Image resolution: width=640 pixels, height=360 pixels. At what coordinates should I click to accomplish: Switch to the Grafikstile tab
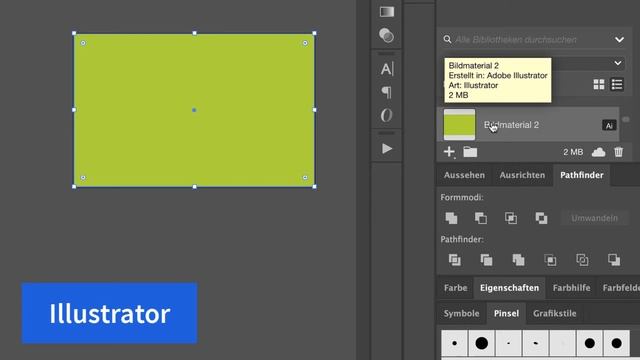tap(554, 313)
